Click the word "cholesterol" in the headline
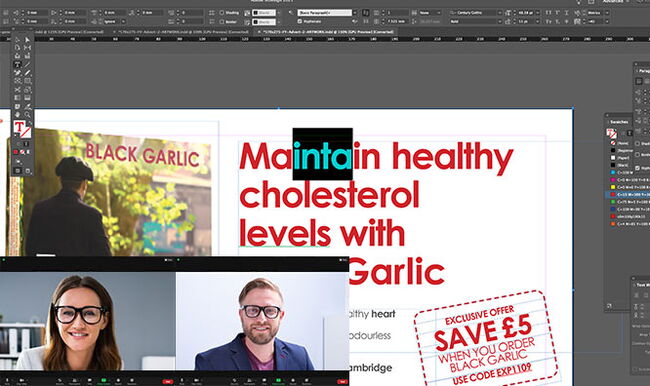The image size is (650, 386). 330,194
